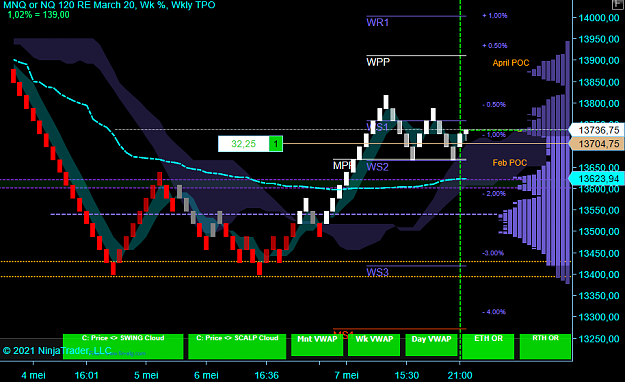Viewport: 625px width, 382px height.
Task: Click the 13300,00 price axis label
Action: click(599, 317)
